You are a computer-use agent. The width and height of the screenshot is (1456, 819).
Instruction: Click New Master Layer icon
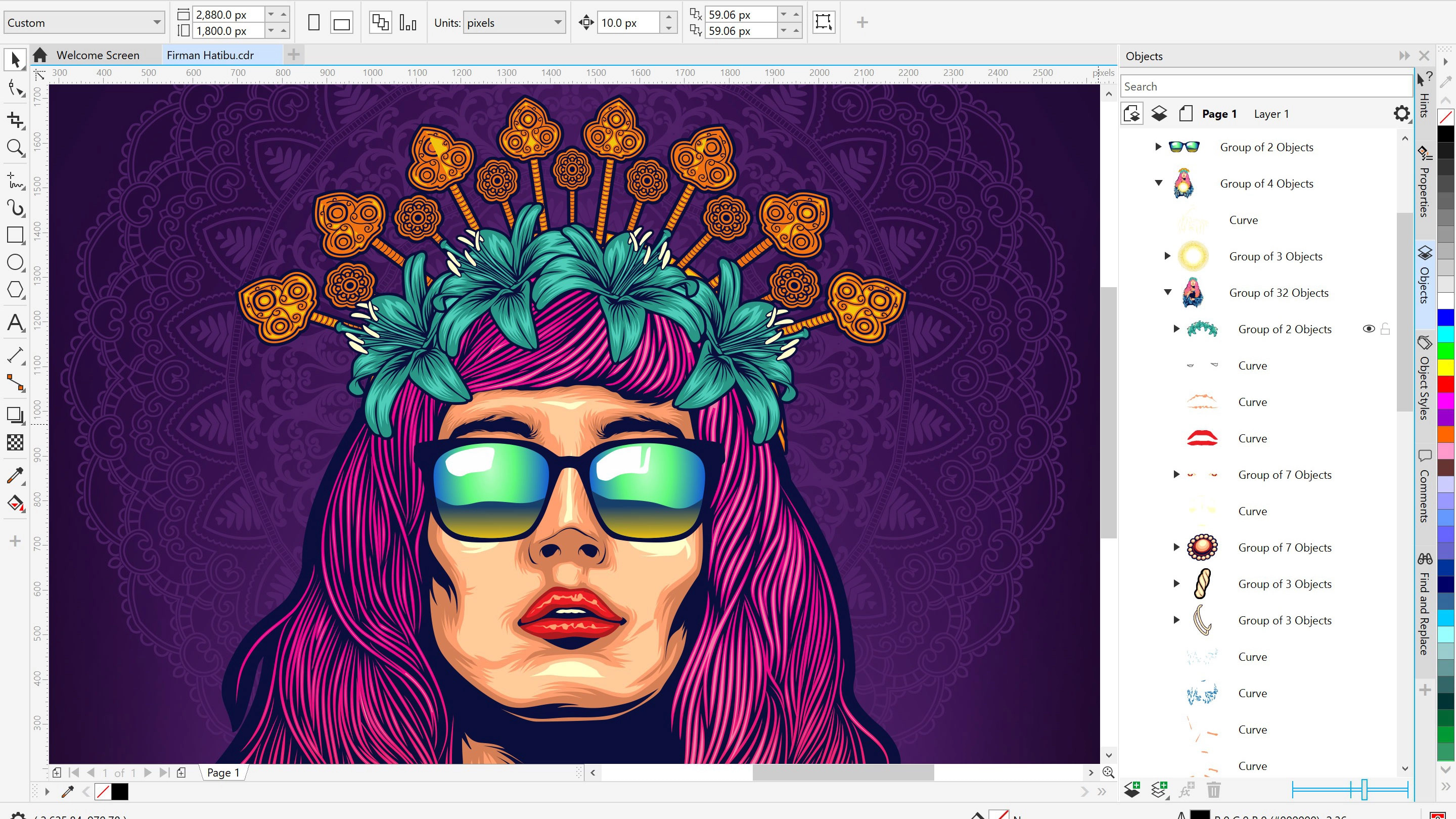1159,789
